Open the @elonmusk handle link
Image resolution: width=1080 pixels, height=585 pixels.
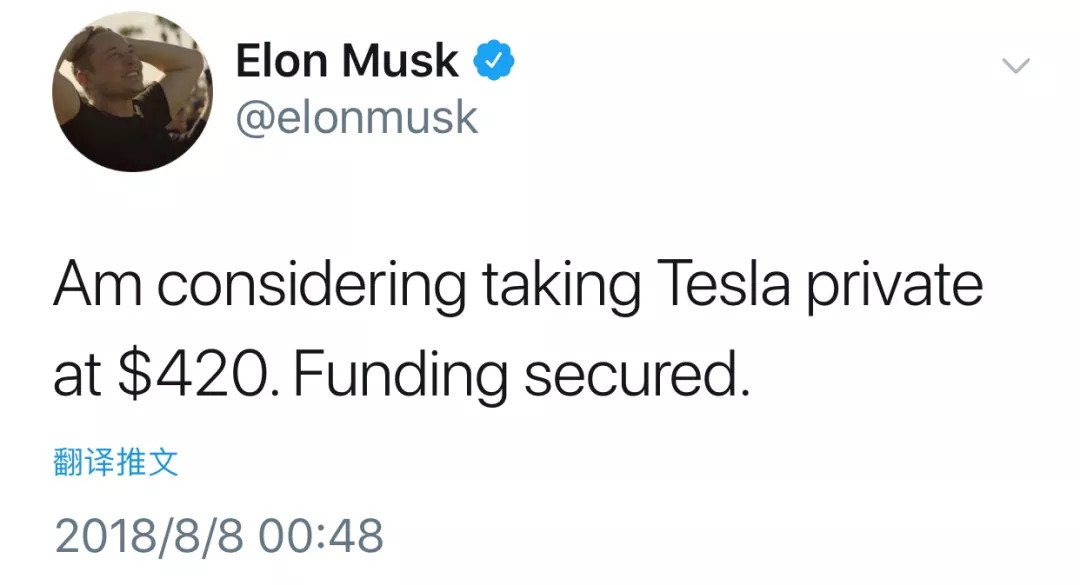[x=356, y=118]
